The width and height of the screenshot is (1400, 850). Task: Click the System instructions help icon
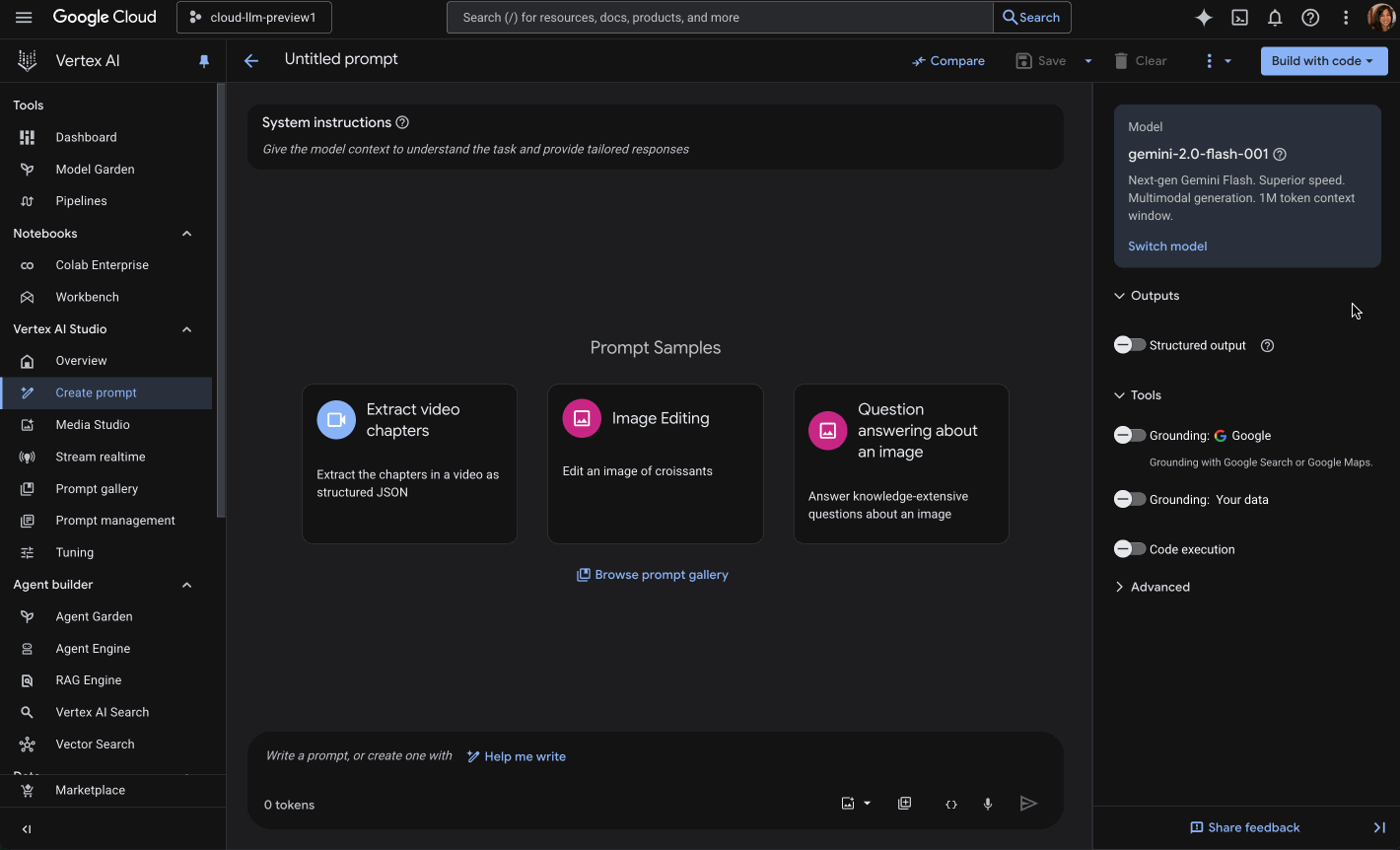click(x=402, y=122)
